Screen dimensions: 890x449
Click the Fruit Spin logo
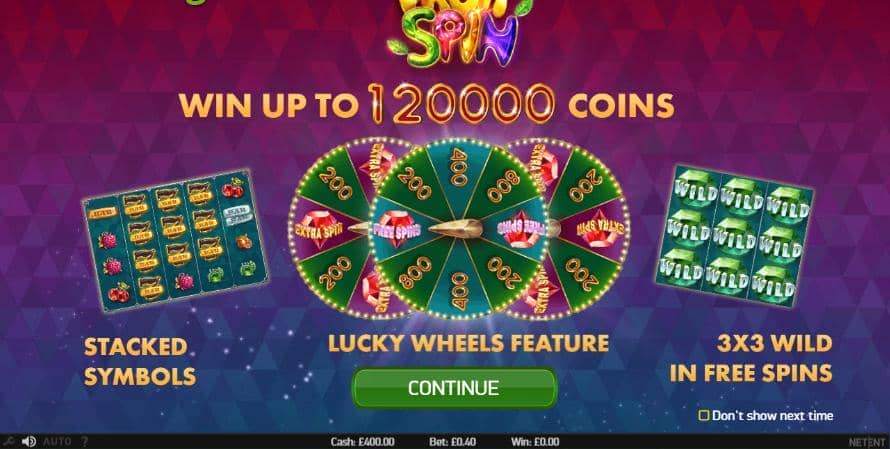(x=460, y=31)
